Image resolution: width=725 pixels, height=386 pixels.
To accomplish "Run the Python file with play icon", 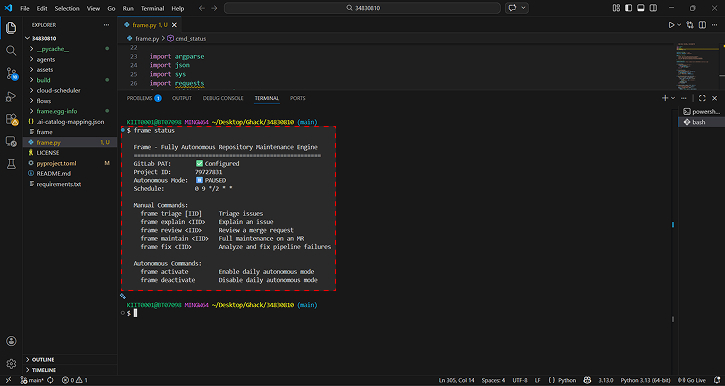I will tap(671, 25).
